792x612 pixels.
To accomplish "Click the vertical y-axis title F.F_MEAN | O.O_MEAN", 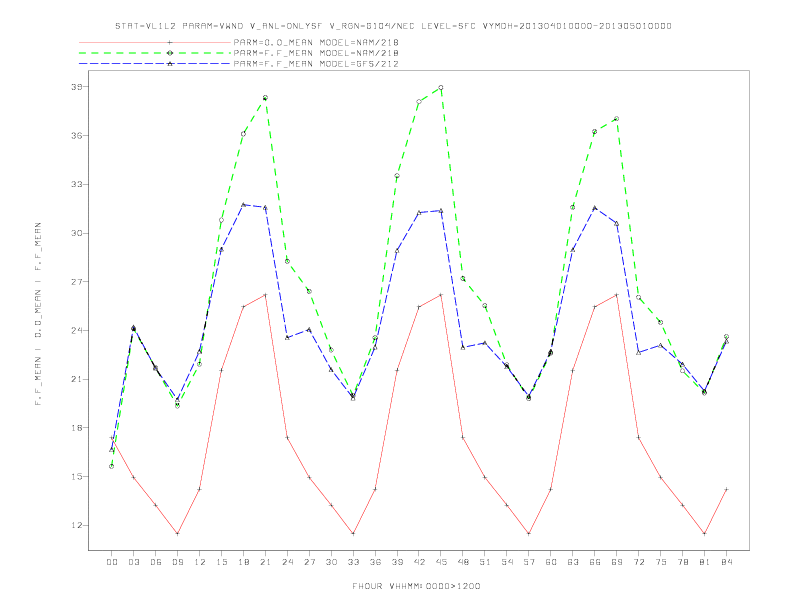I will tap(38, 314).
